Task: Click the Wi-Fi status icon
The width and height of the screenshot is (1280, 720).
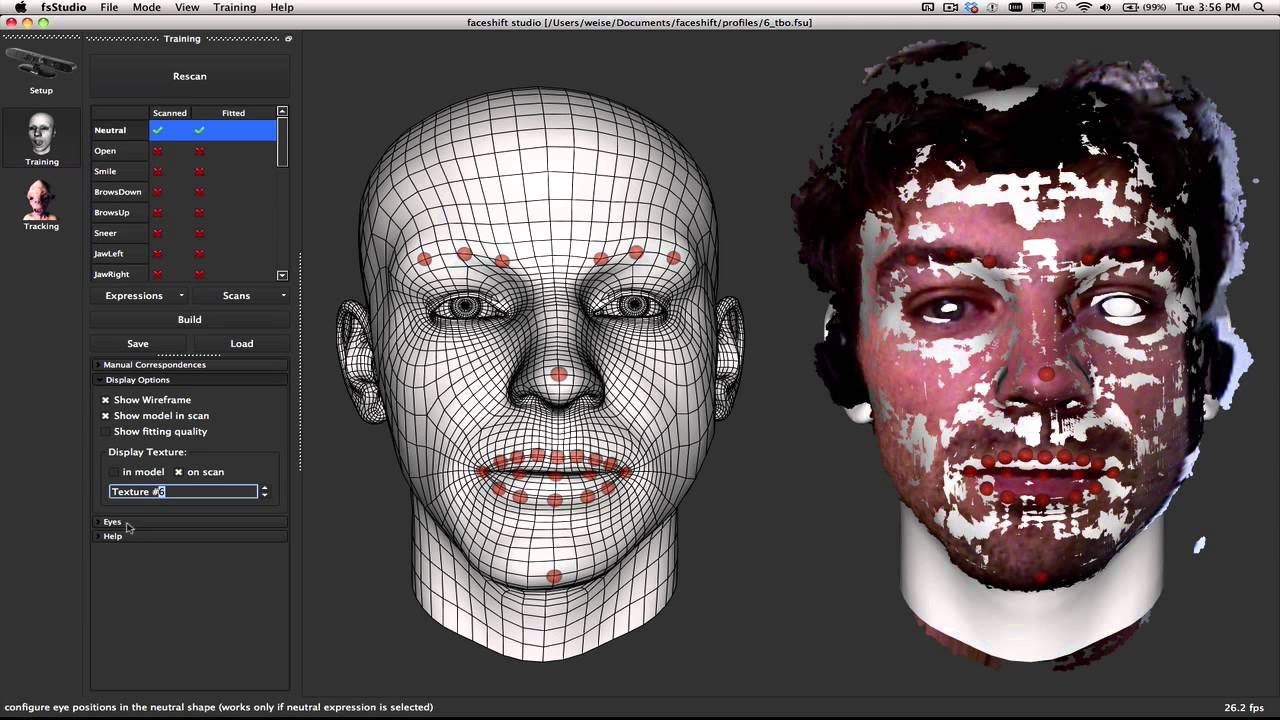Action: pos(1084,7)
